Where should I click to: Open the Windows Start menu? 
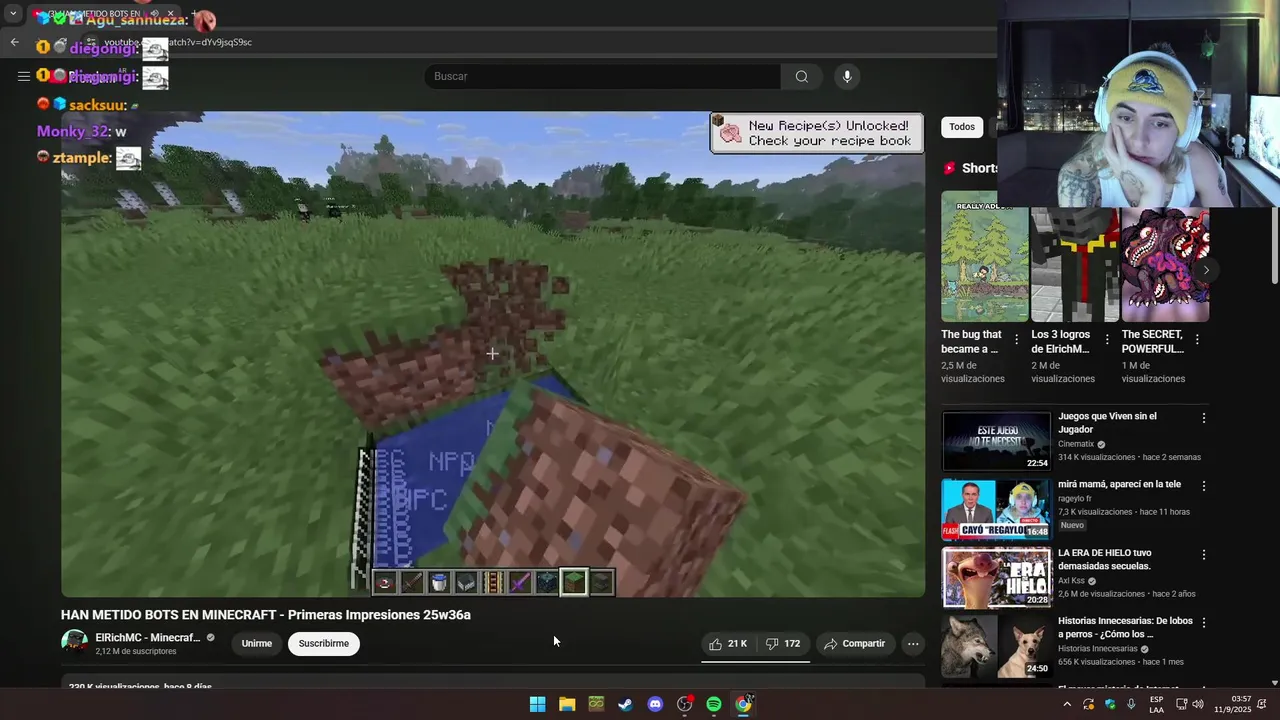(x=537, y=704)
